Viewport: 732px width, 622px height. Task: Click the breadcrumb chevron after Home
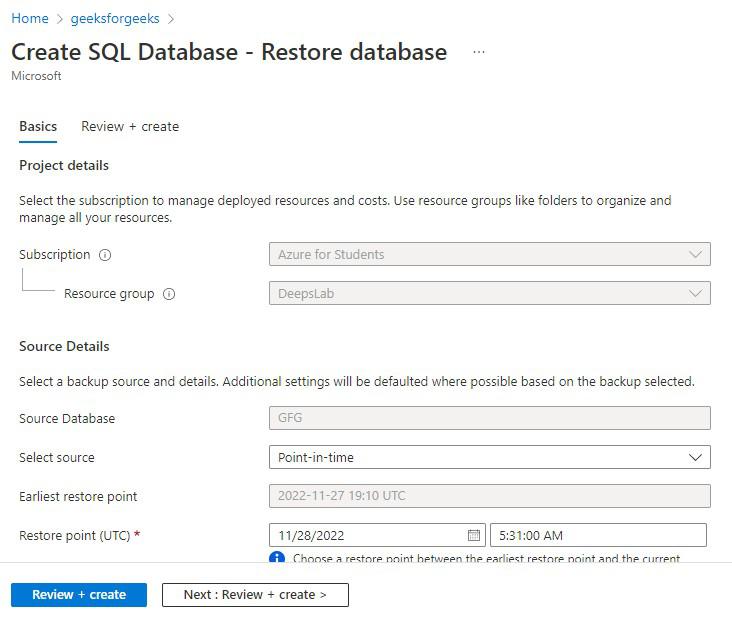tap(60, 19)
